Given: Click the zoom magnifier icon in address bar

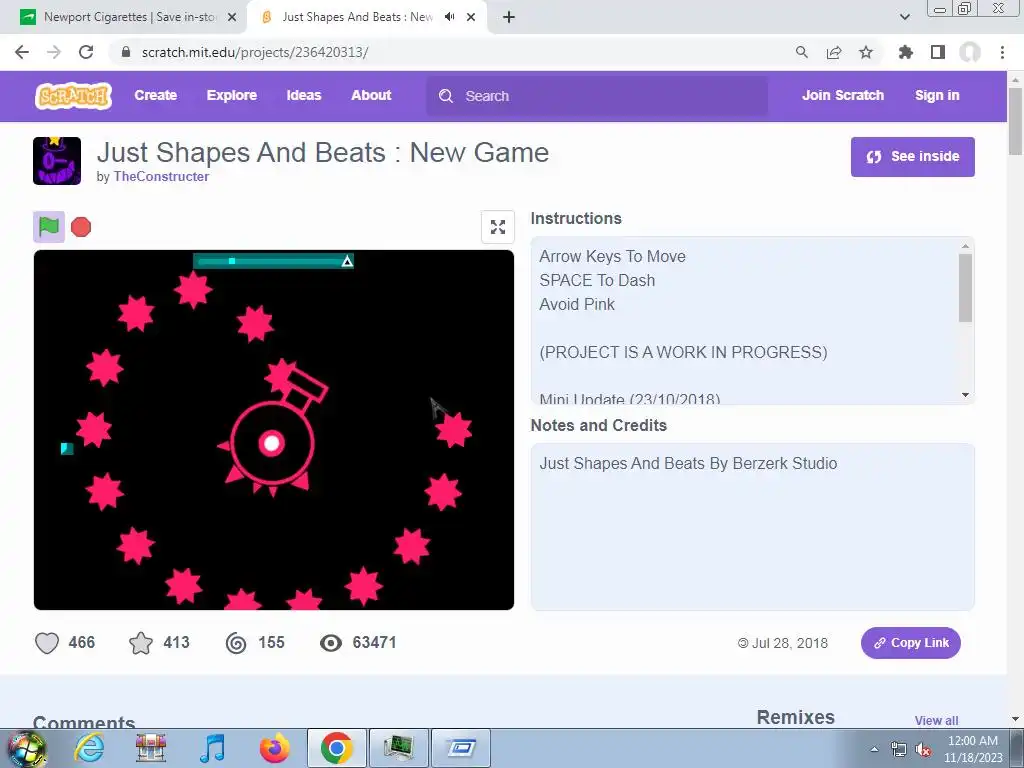Looking at the screenshot, I should click(x=802, y=52).
